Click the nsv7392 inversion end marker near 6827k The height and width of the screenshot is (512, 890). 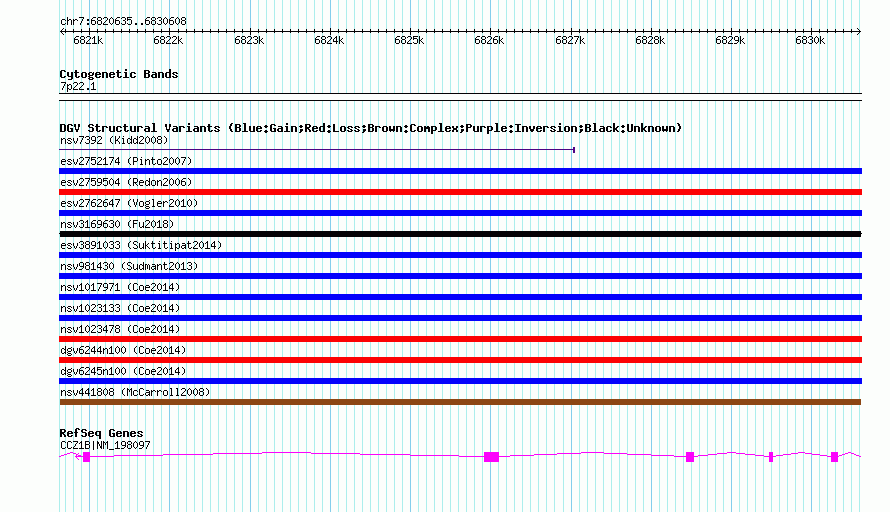tap(574, 150)
